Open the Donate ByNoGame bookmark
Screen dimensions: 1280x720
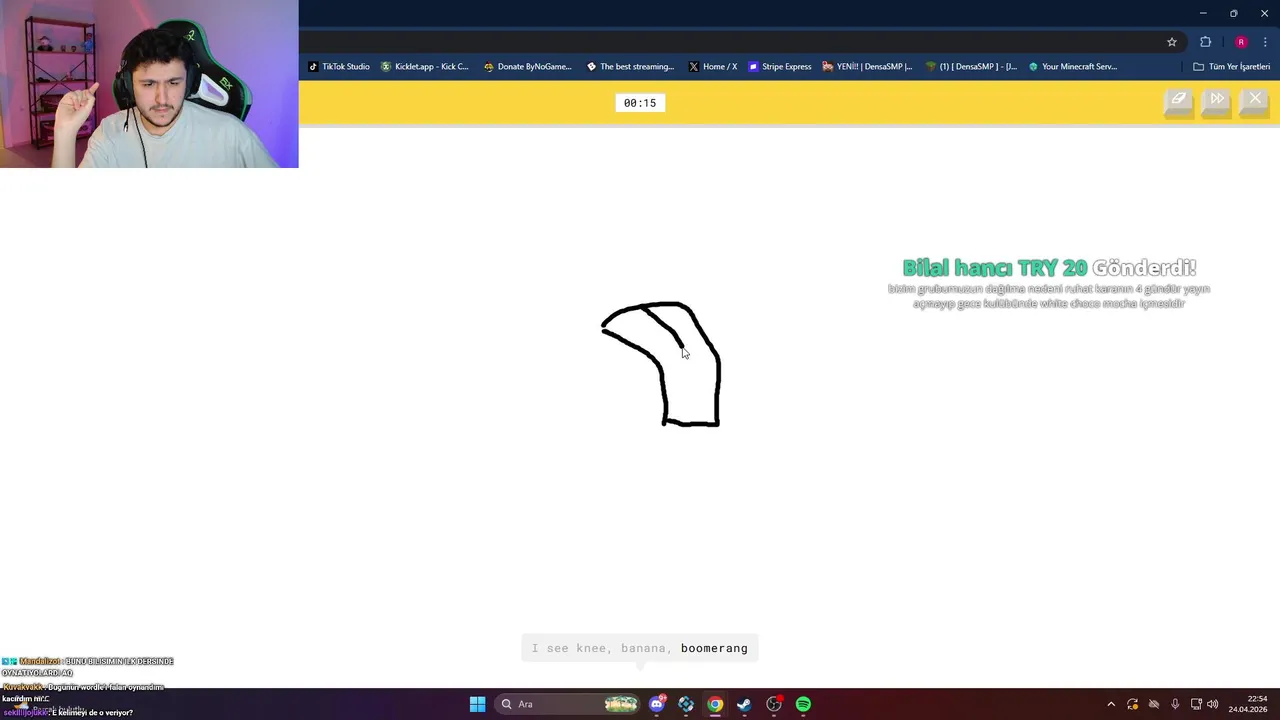point(528,67)
